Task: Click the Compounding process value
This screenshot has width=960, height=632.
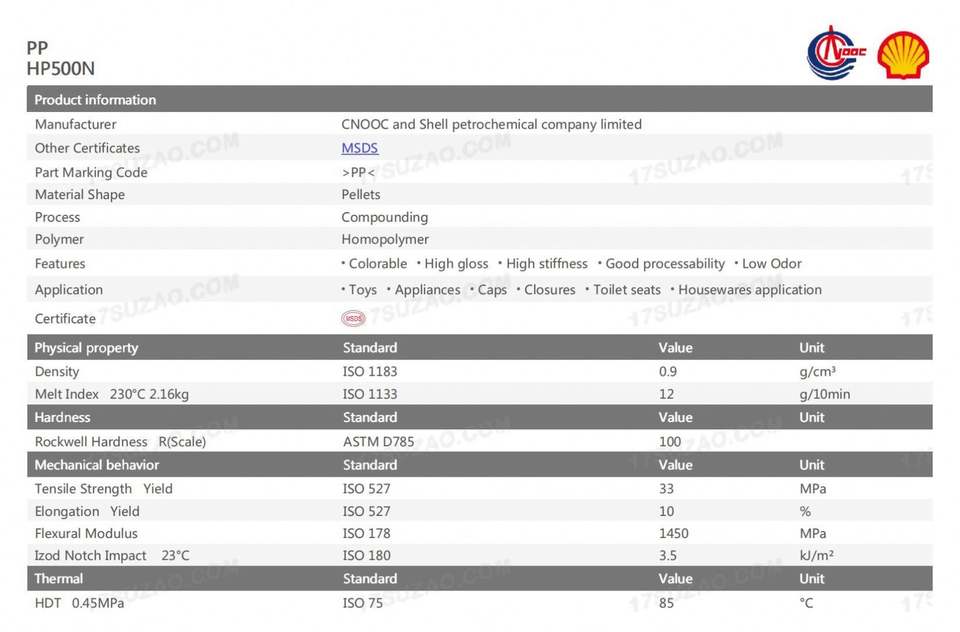Action: [384, 217]
